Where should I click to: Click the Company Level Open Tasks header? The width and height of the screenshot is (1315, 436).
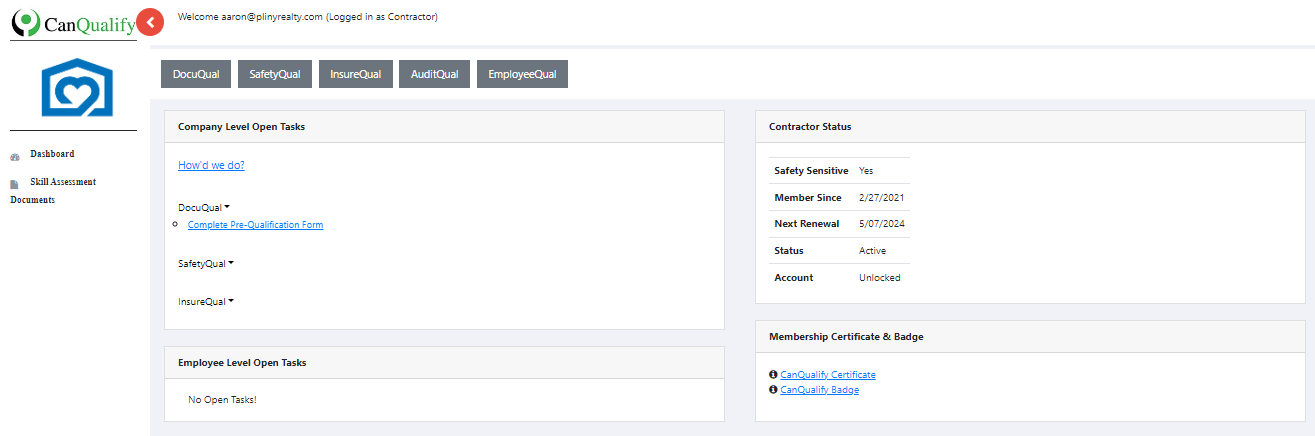444,127
